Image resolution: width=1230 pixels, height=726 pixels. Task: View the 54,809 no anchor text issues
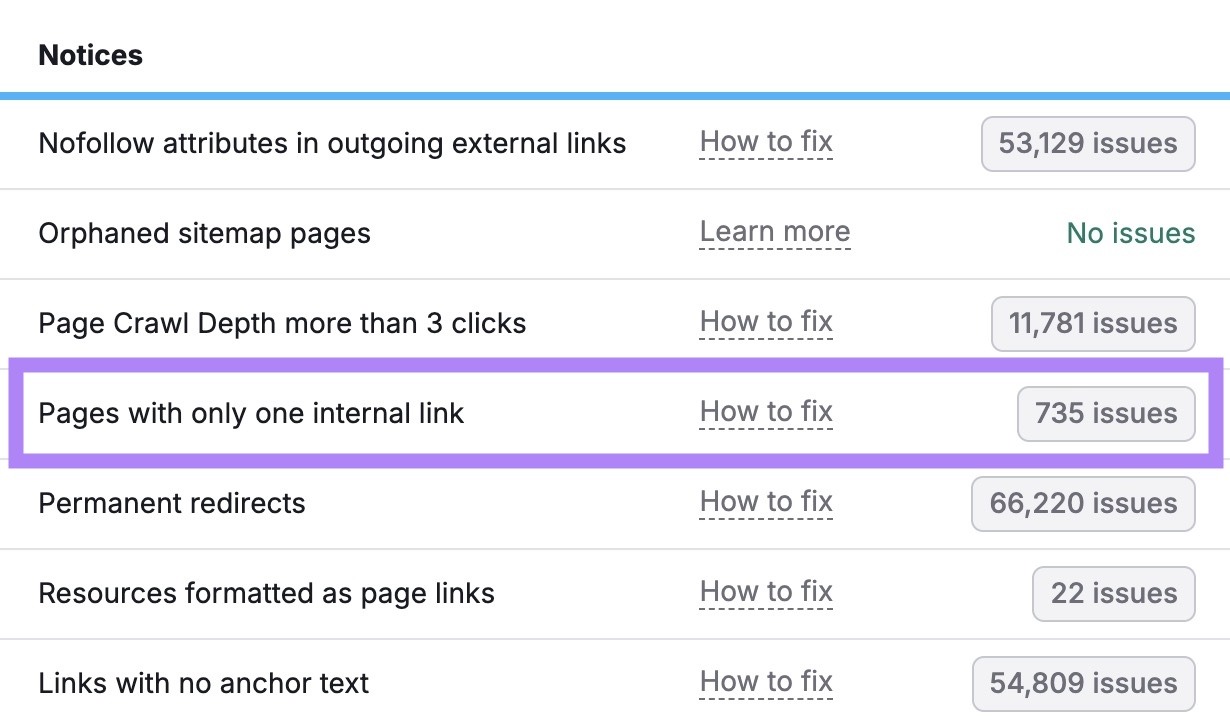coord(1082,683)
